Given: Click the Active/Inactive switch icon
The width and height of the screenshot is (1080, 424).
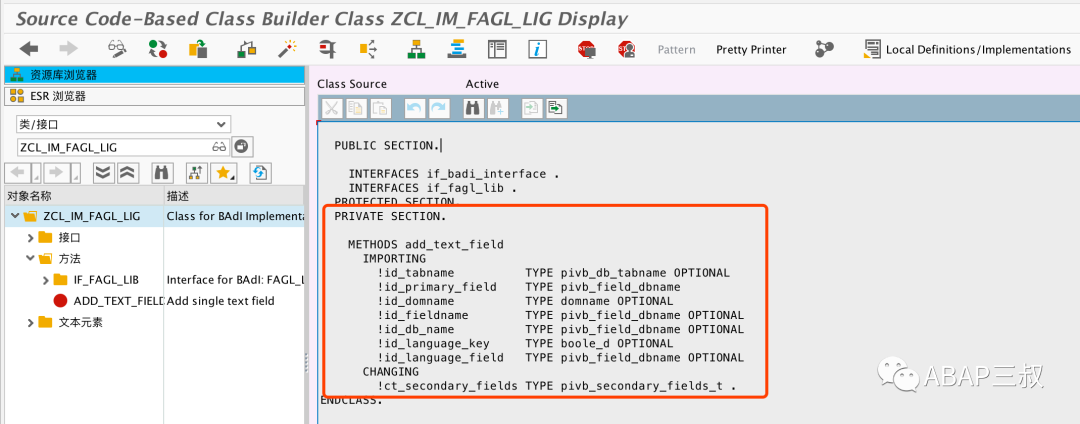Looking at the screenshot, I should [x=158, y=49].
